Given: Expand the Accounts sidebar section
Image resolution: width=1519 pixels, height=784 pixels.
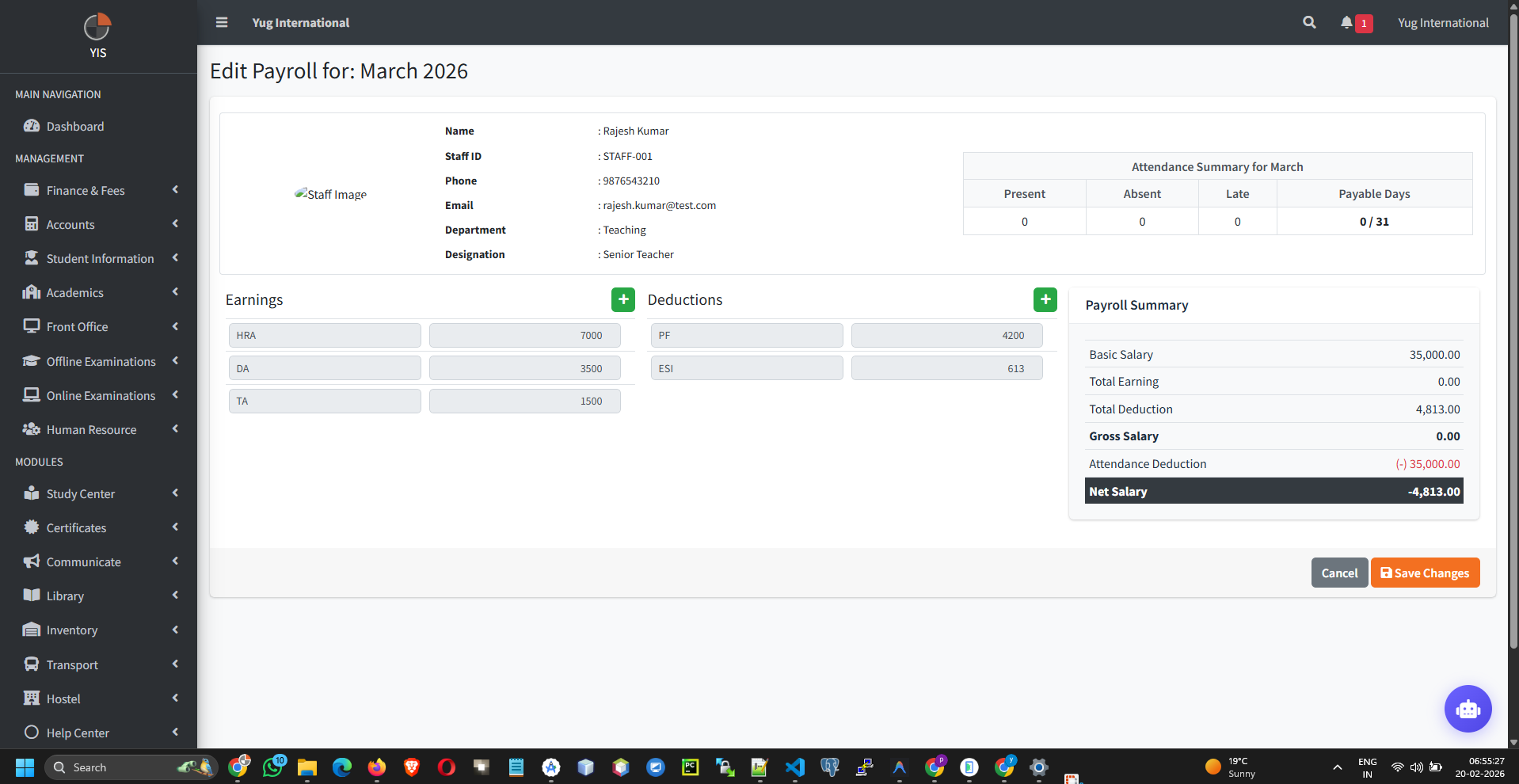Looking at the screenshot, I should pos(97,224).
